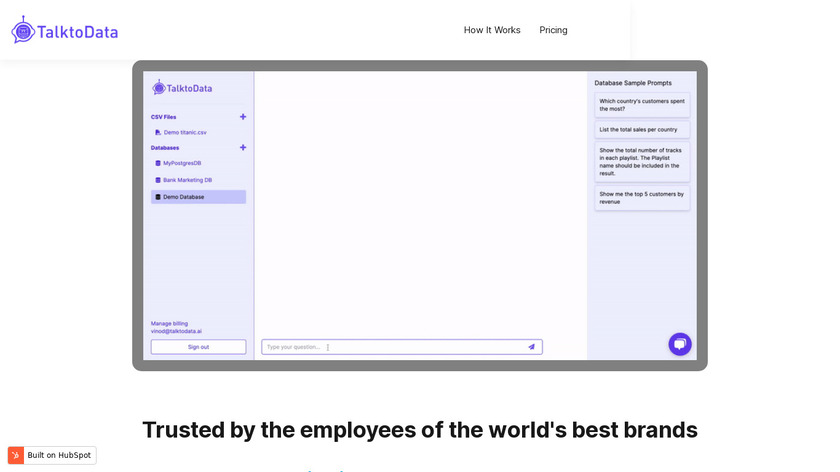Add a new CSV file with plus icon
Screen dimensions: 840x472
click(x=243, y=117)
